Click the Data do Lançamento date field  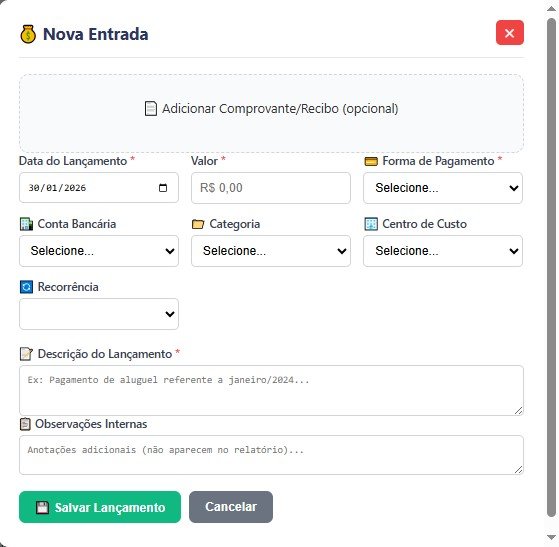[x=99, y=188]
